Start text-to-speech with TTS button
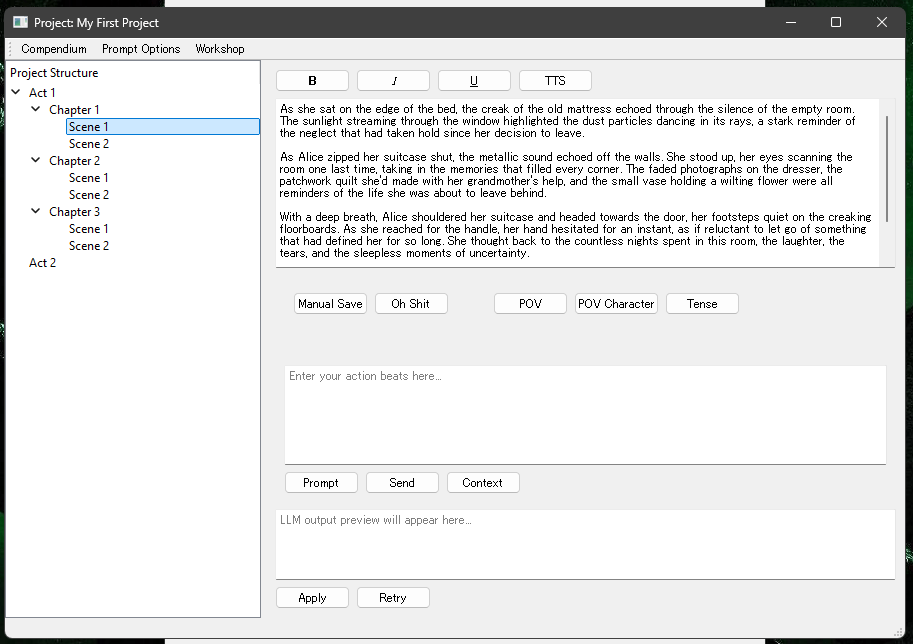This screenshot has height=644, width=913. 555,81
